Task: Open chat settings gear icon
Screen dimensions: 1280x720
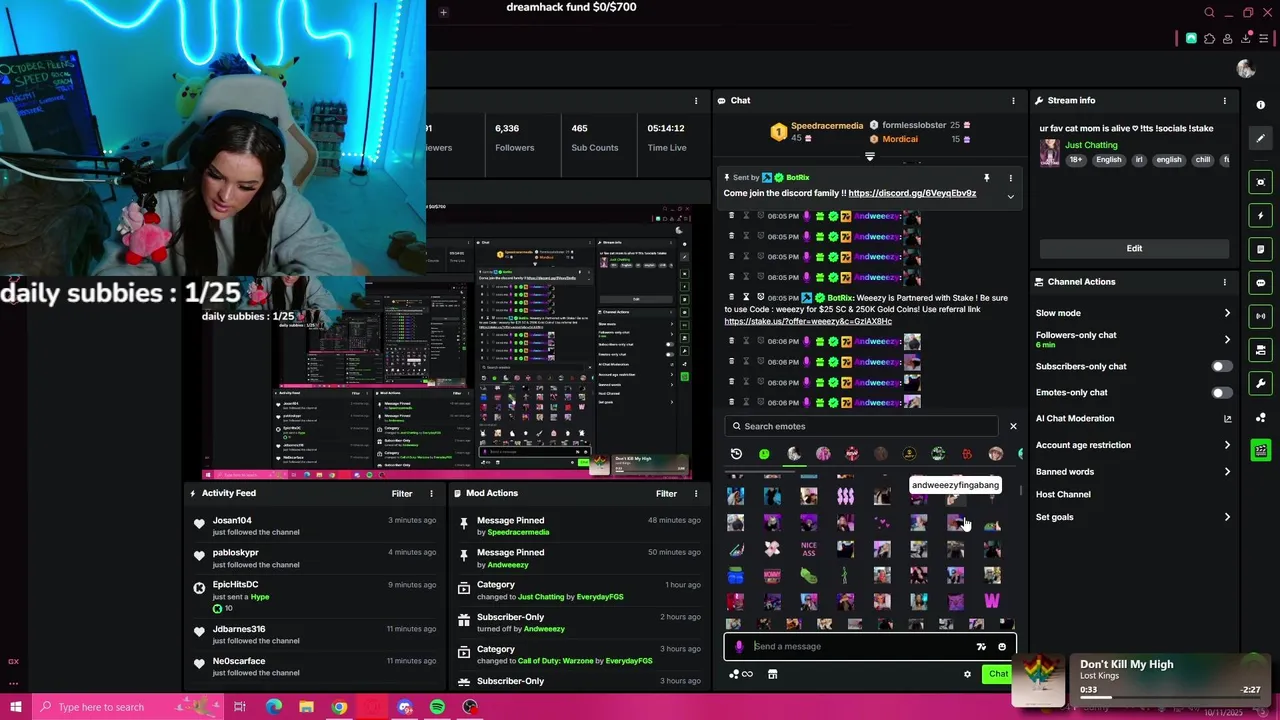Action: click(967, 674)
